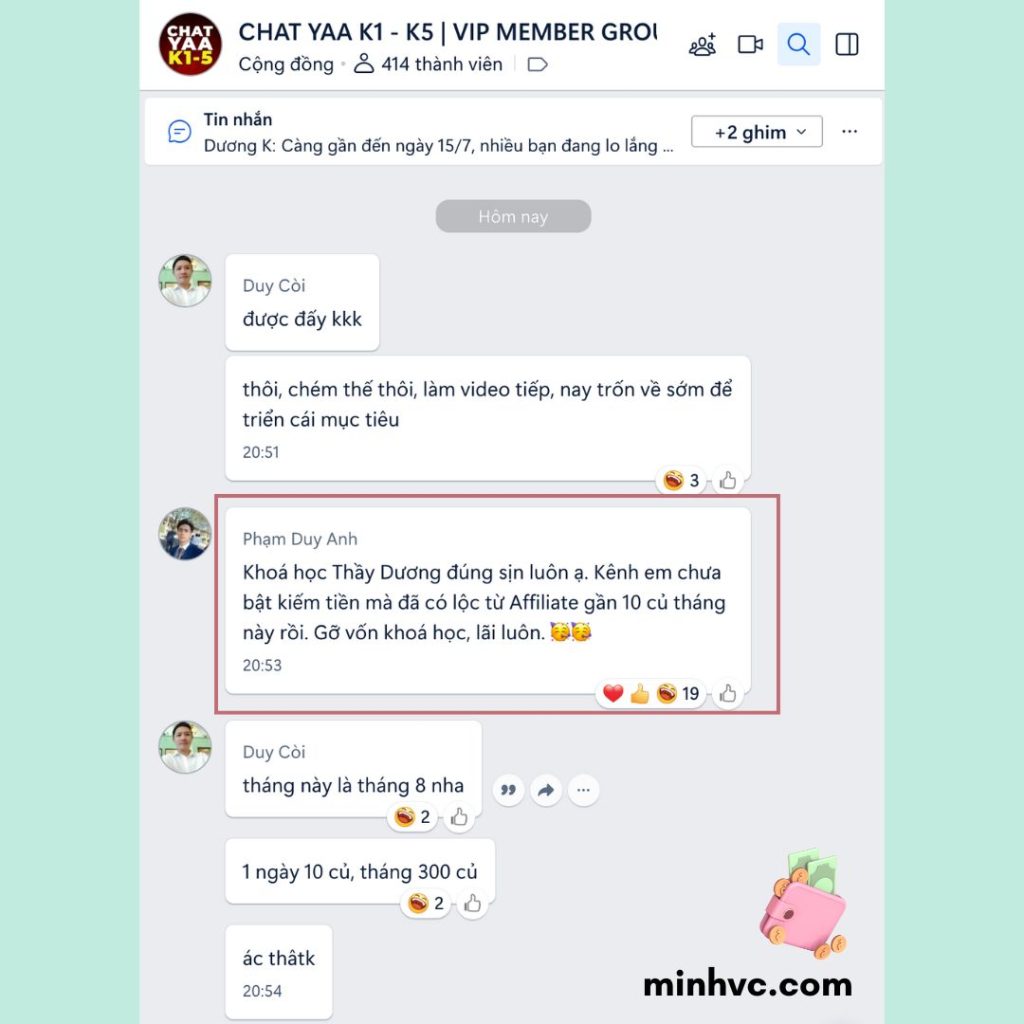Like Phạm Duy Anh's message
The height and width of the screenshot is (1024, 1024).
point(728,694)
